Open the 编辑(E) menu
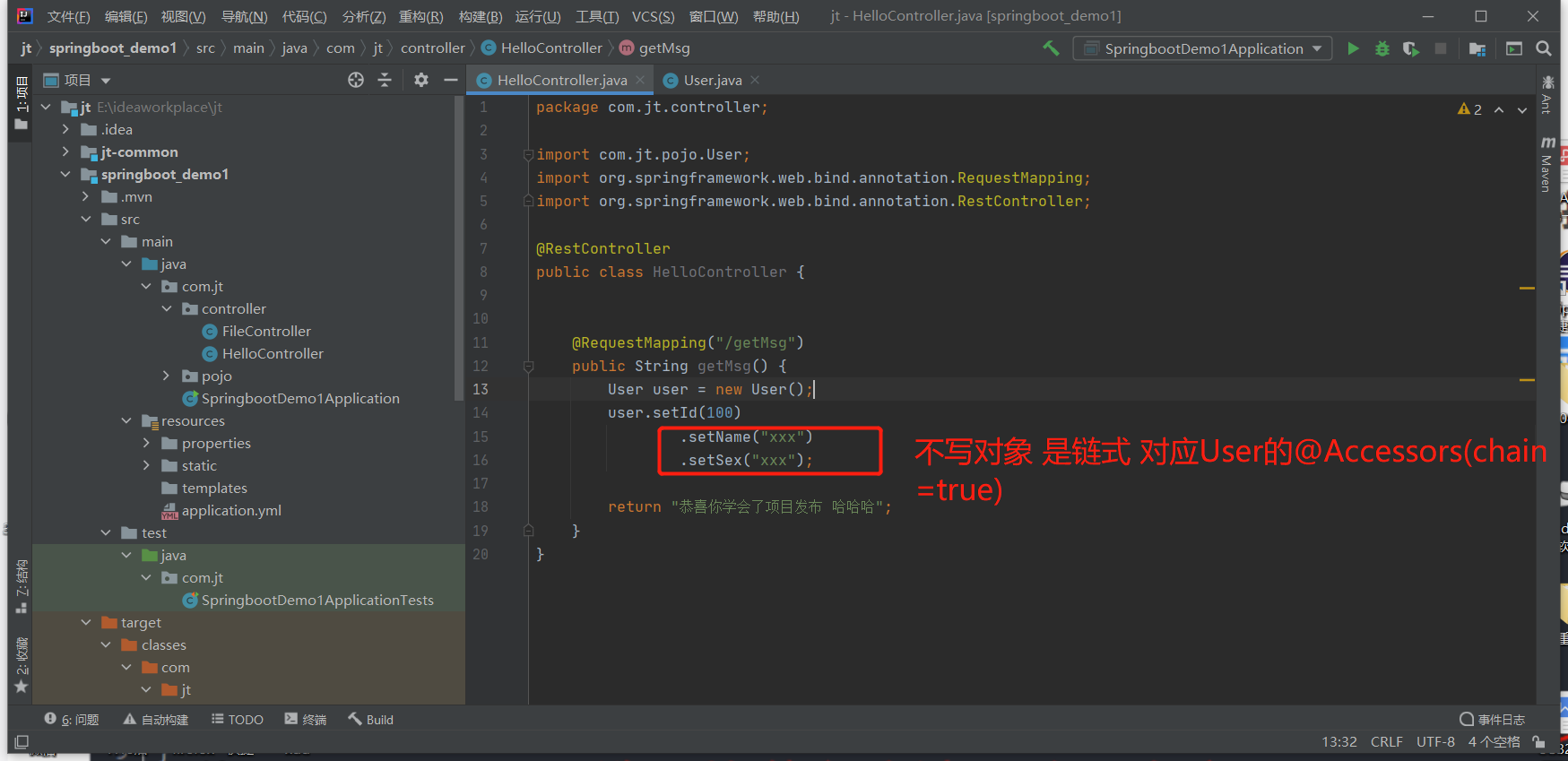This screenshot has width=1568, height=761. pyautogui.click(x=126, y=17)
